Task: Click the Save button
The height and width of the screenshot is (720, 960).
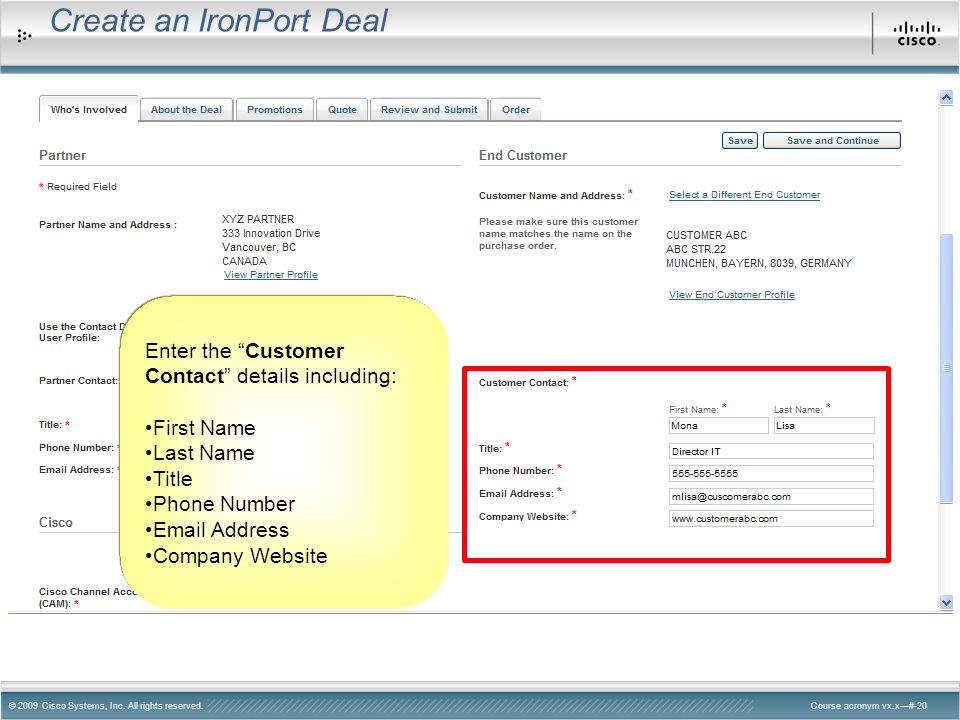Action: click(x=740, y=141)
